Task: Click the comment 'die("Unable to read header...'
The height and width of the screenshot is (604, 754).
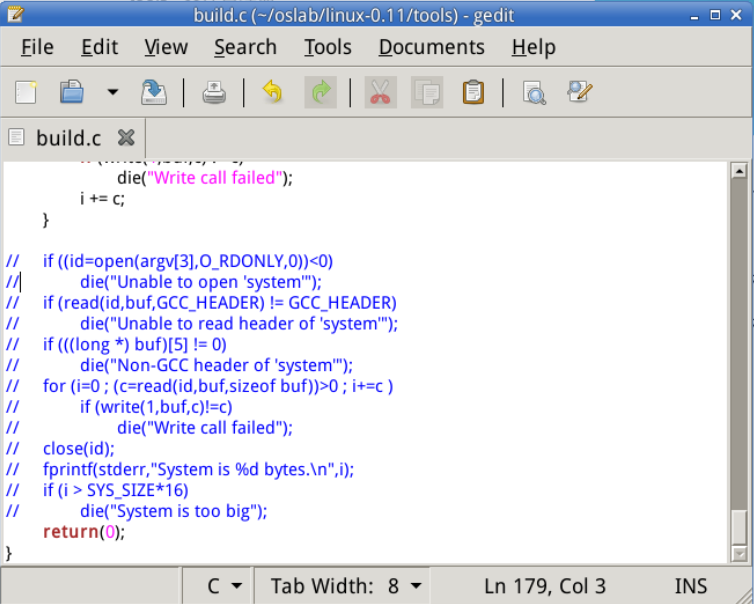Action: click(202, 324)
